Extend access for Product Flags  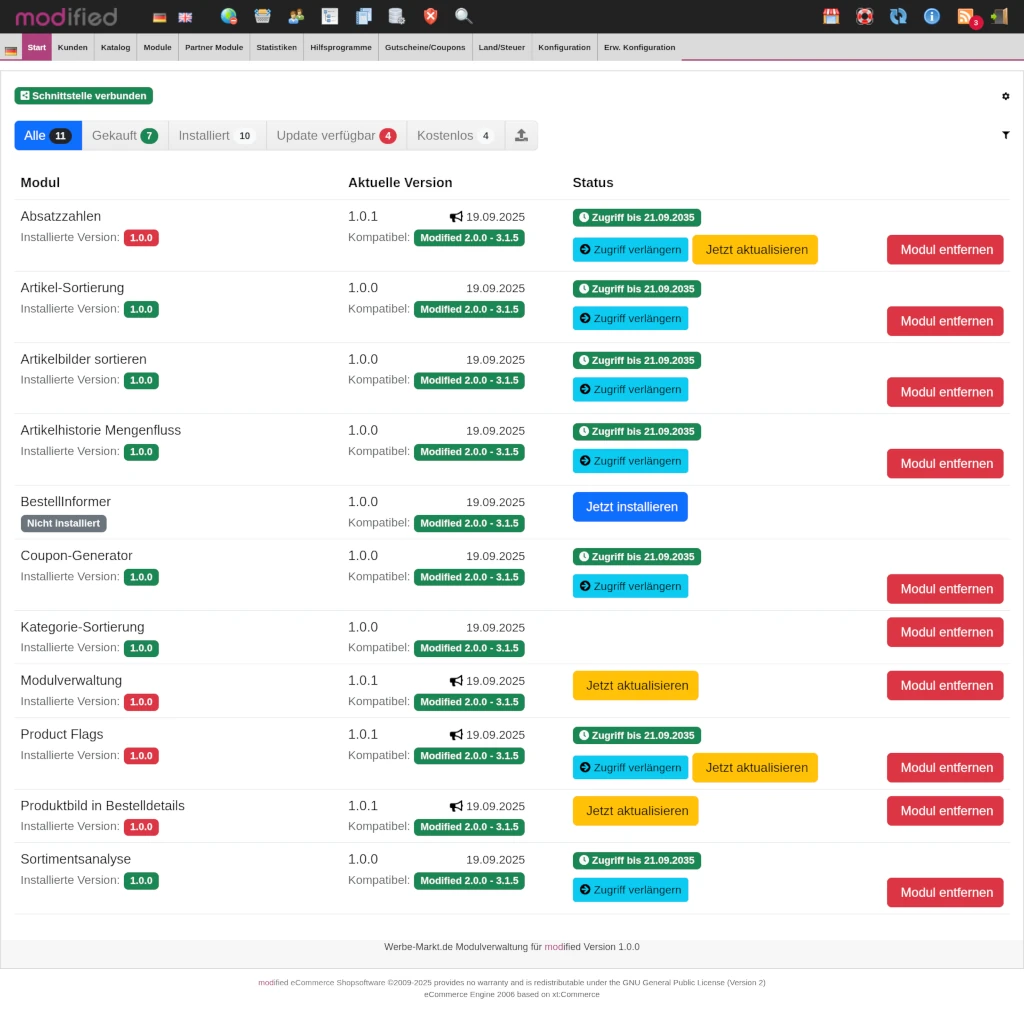630,768
